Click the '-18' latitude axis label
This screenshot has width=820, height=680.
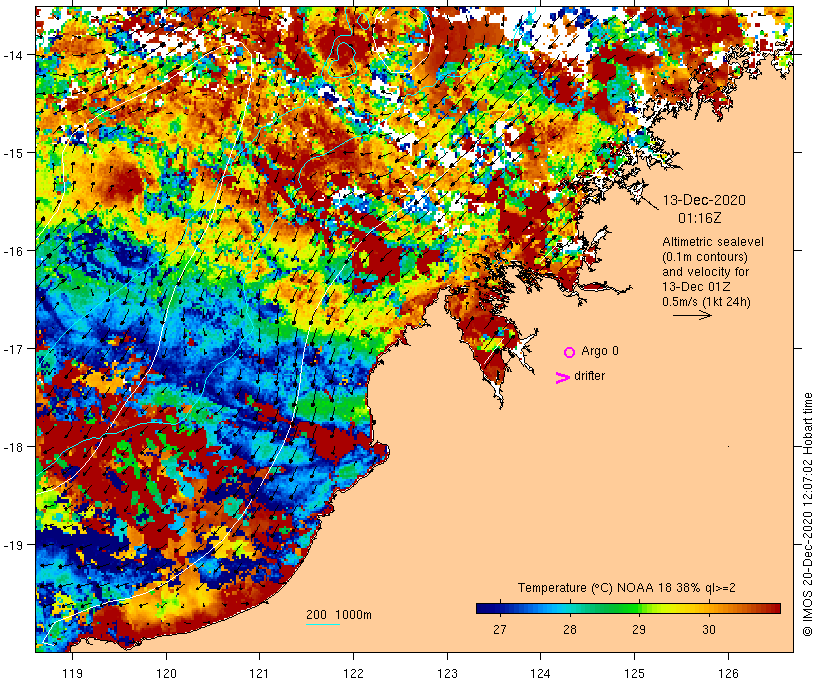13,447
